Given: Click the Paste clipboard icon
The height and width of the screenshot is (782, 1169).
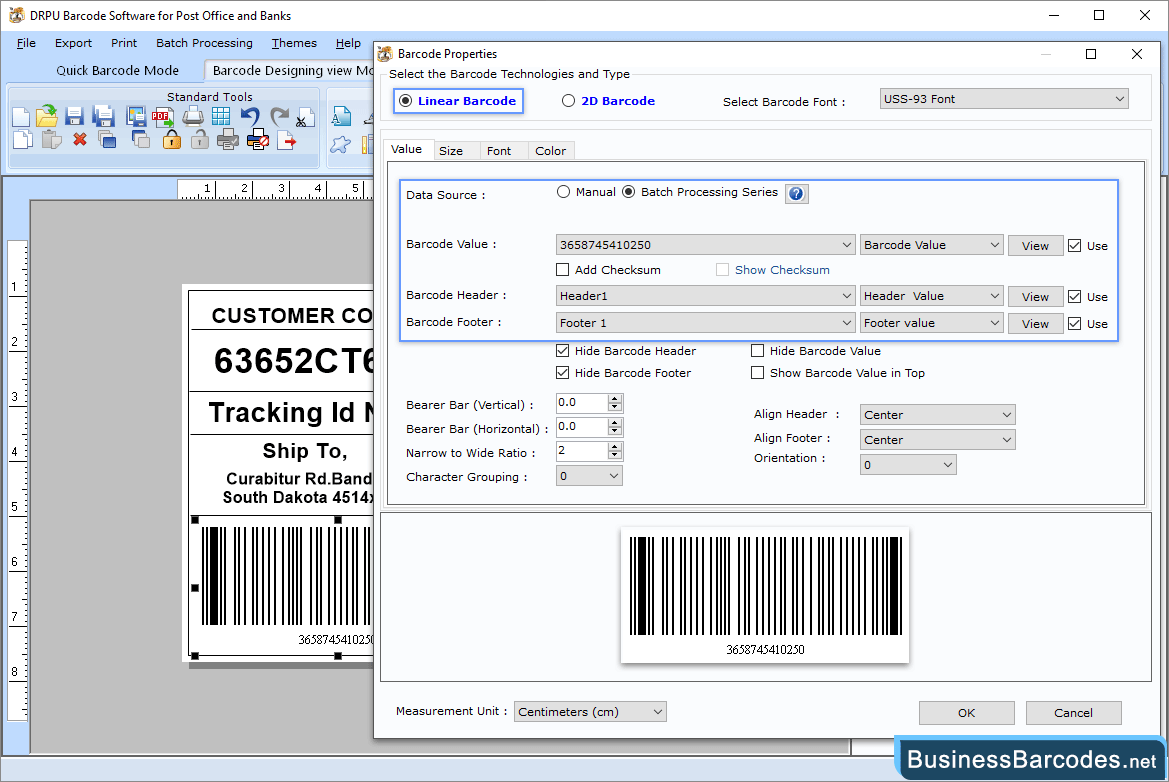Looking at the screenshot, I should coord(51,139).
